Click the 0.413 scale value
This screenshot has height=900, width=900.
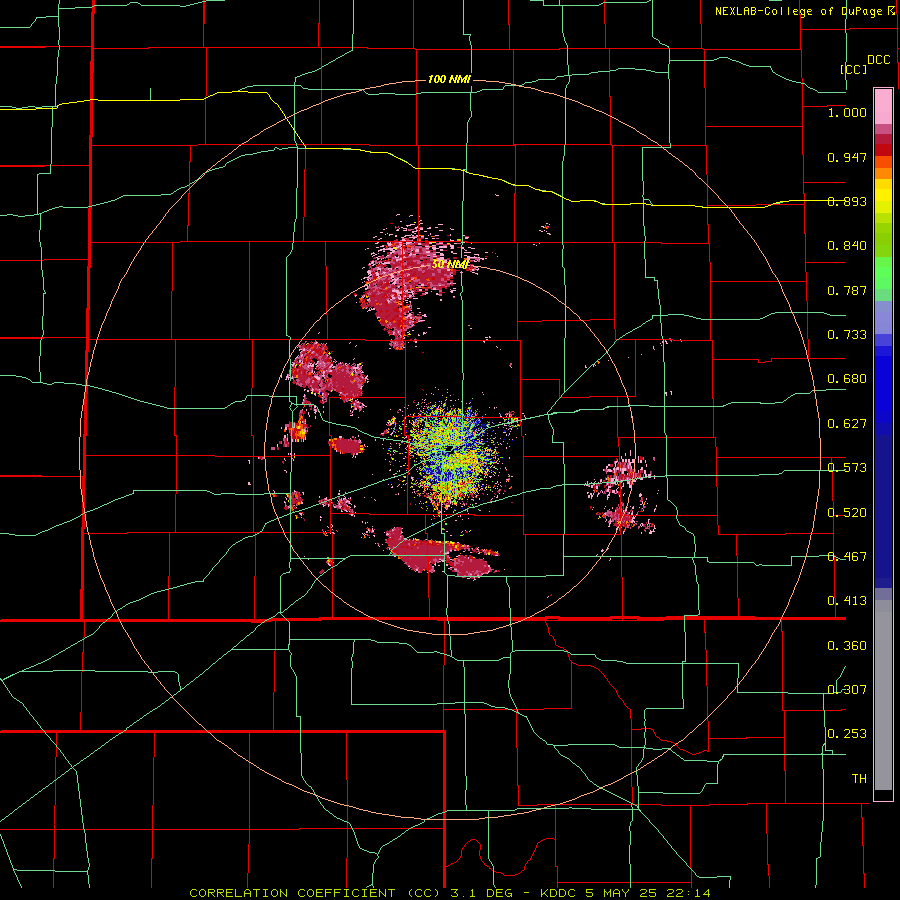[x=847, y=601]
